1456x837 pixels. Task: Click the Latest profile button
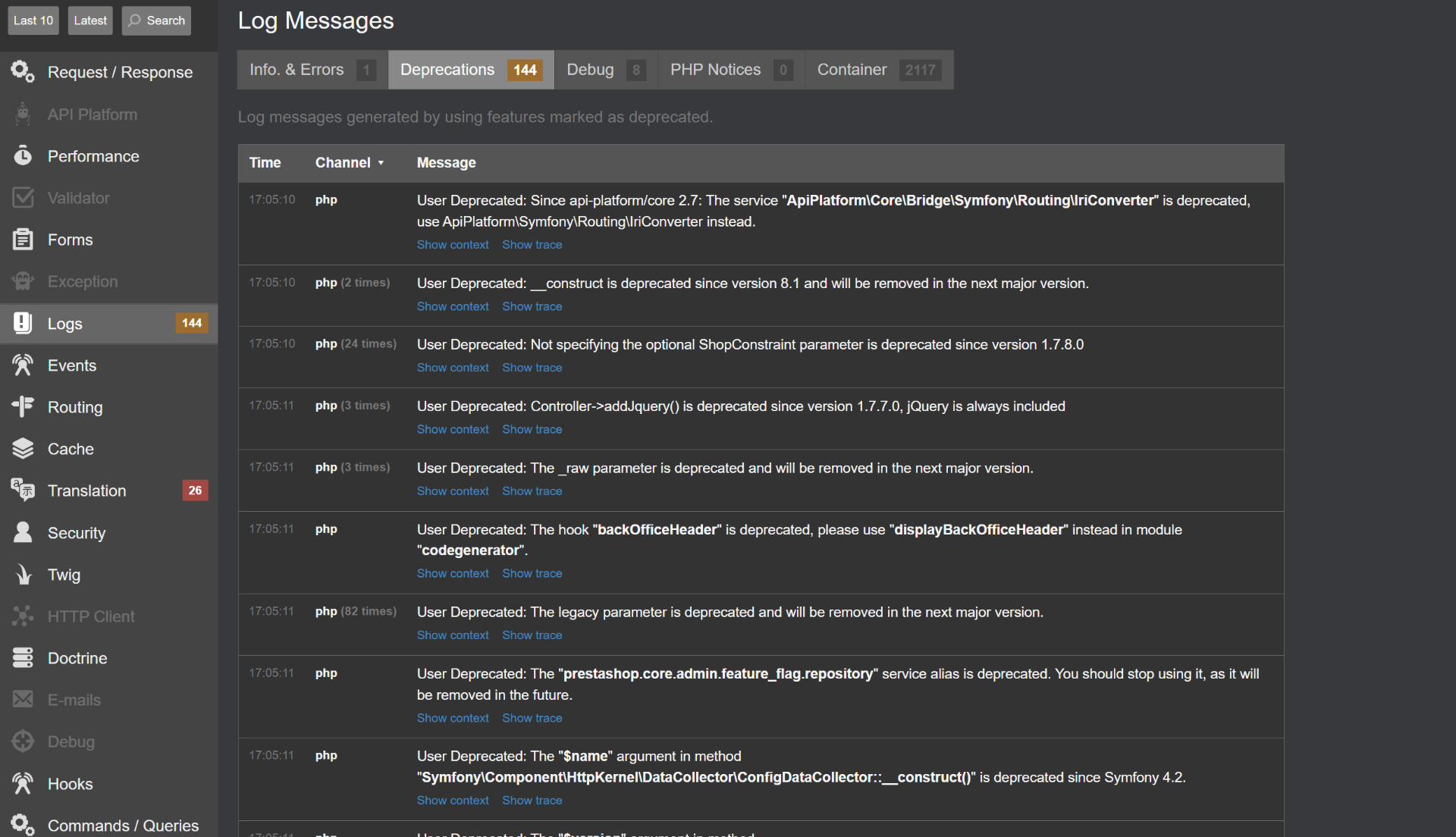pyautogui.click(x=90, y=20)
